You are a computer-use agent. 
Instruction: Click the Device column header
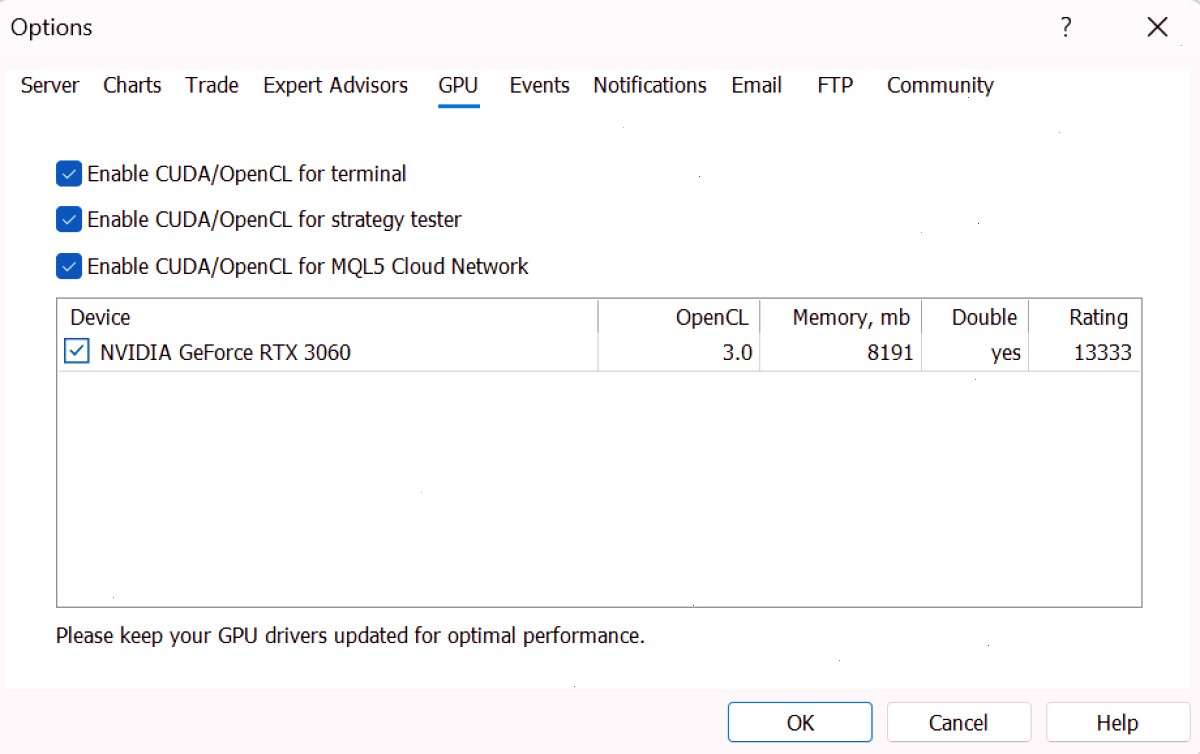point(328,317)
